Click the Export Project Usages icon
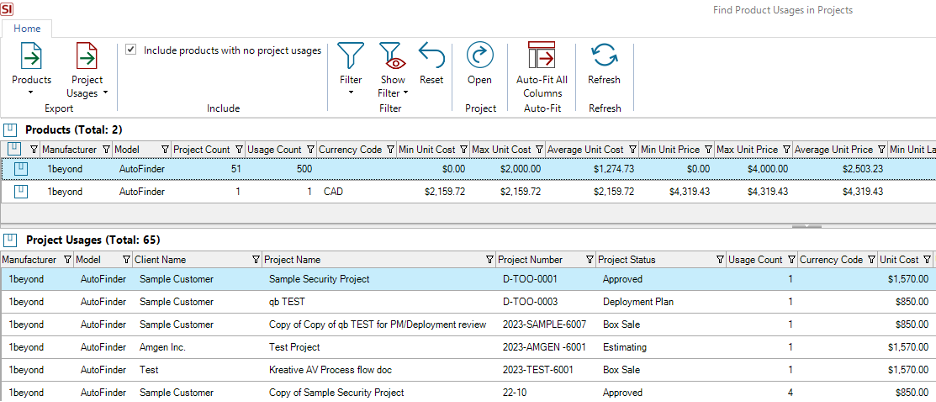The height and width of the screenshot is (402, 936). (x=88, y=56)
